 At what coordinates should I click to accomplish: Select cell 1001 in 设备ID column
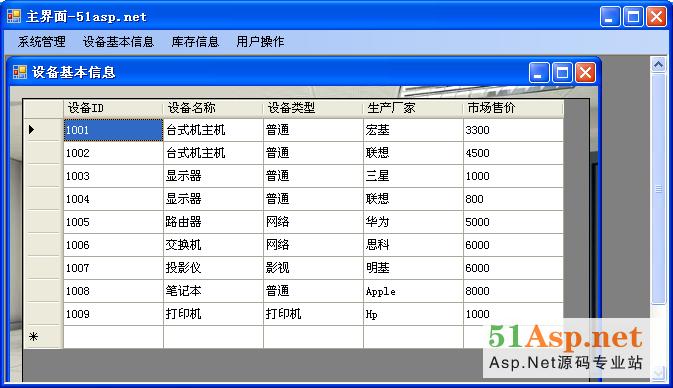[x=113, y=130]
